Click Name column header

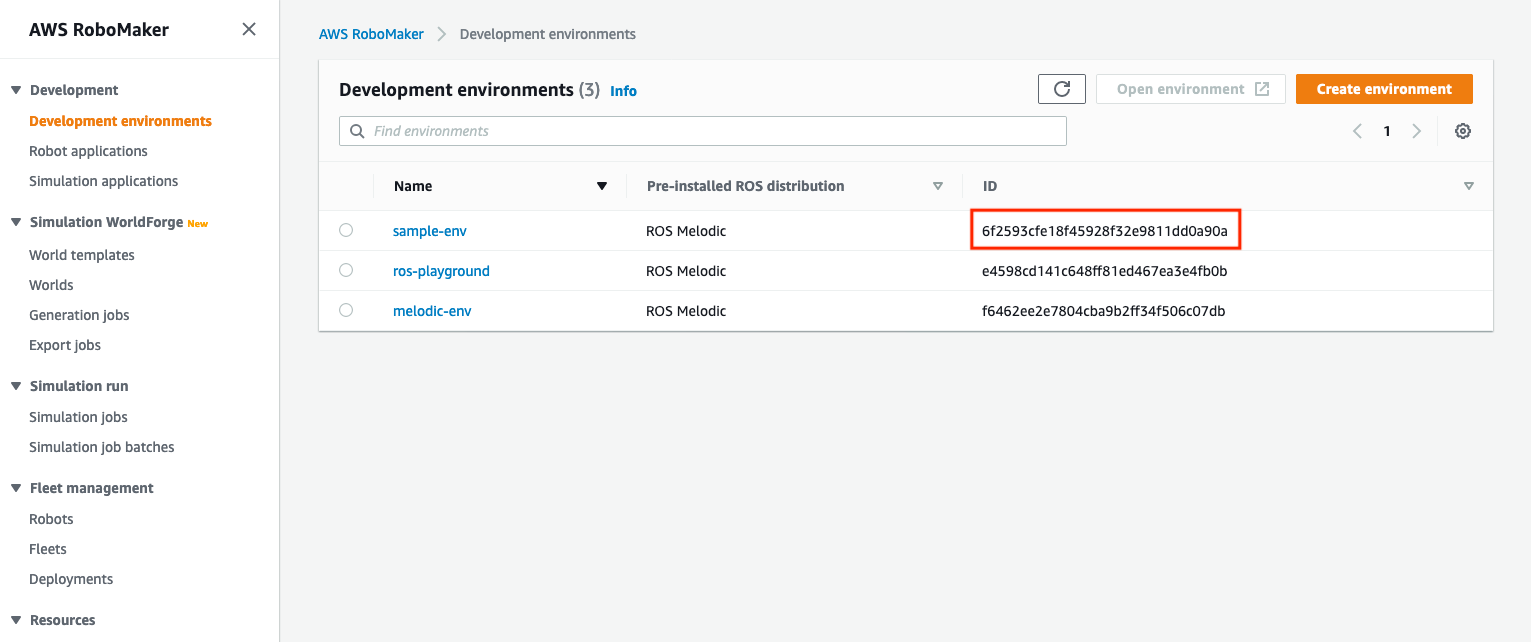pos(413,186)
